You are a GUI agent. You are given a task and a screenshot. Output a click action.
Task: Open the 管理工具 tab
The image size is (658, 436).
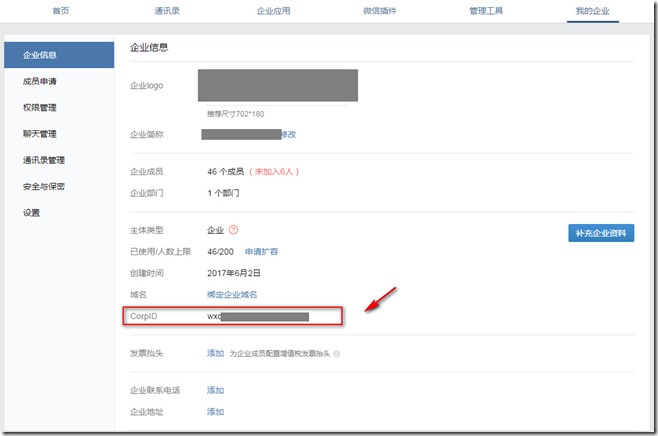pyautogui.click(x=486, y=10)
